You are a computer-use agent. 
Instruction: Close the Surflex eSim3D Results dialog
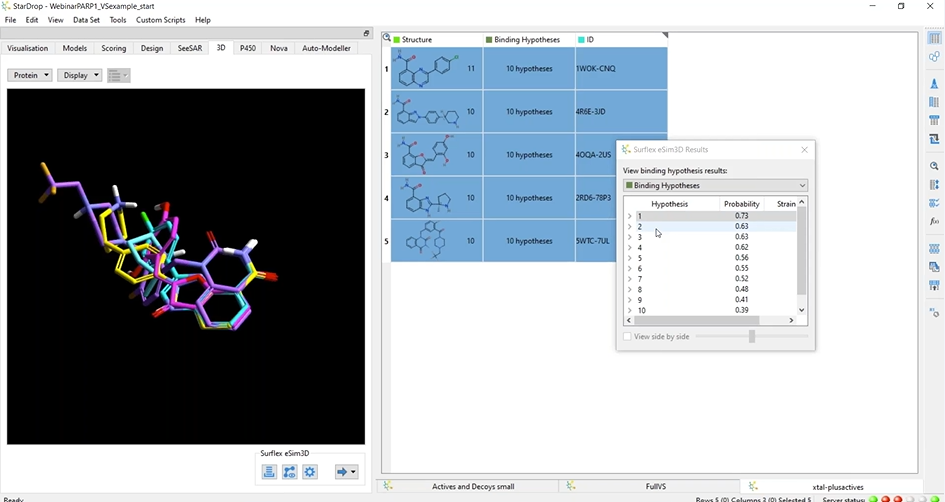pyautogui.click(x=804, y=150)
